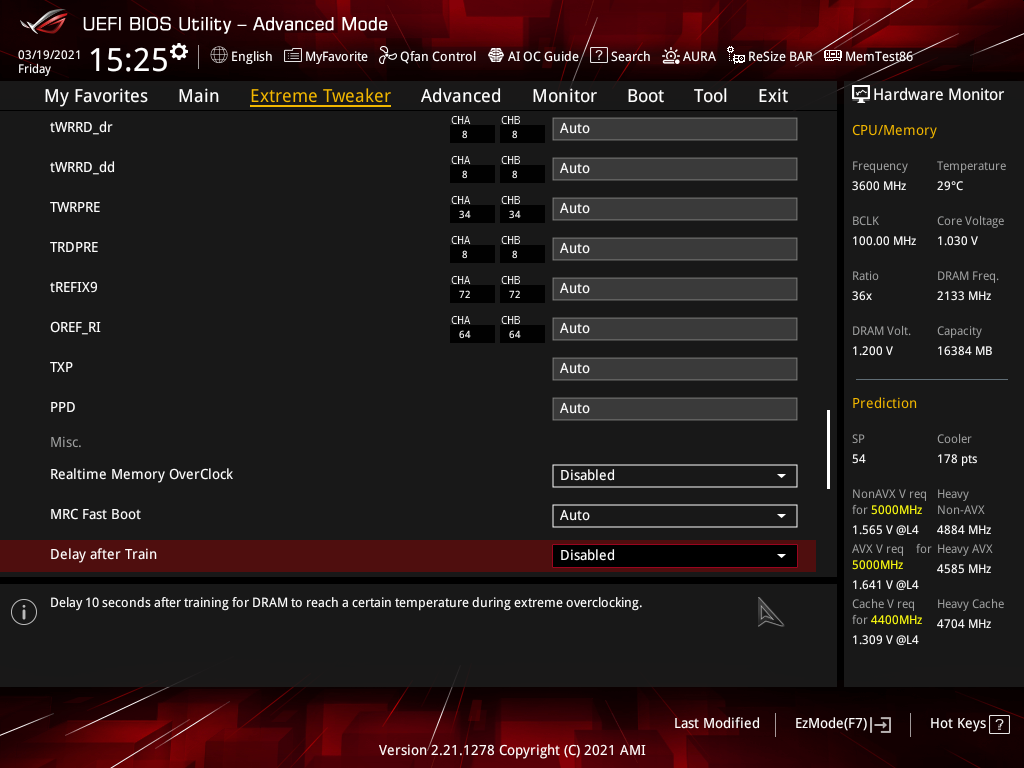The height and width of the screenshot is (768, 1024).
Task: Click the mouse cursor icon in help area
Action: pyautogui.click(x=770, y=613)
